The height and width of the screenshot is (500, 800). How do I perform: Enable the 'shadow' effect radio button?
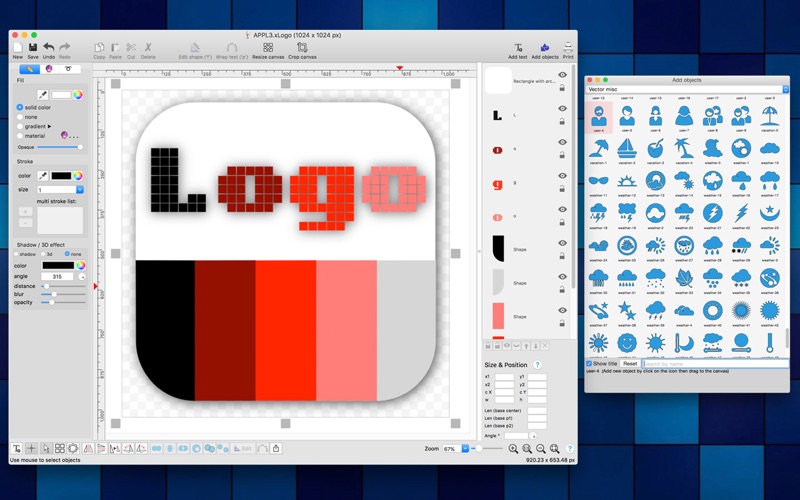point(18,254)
